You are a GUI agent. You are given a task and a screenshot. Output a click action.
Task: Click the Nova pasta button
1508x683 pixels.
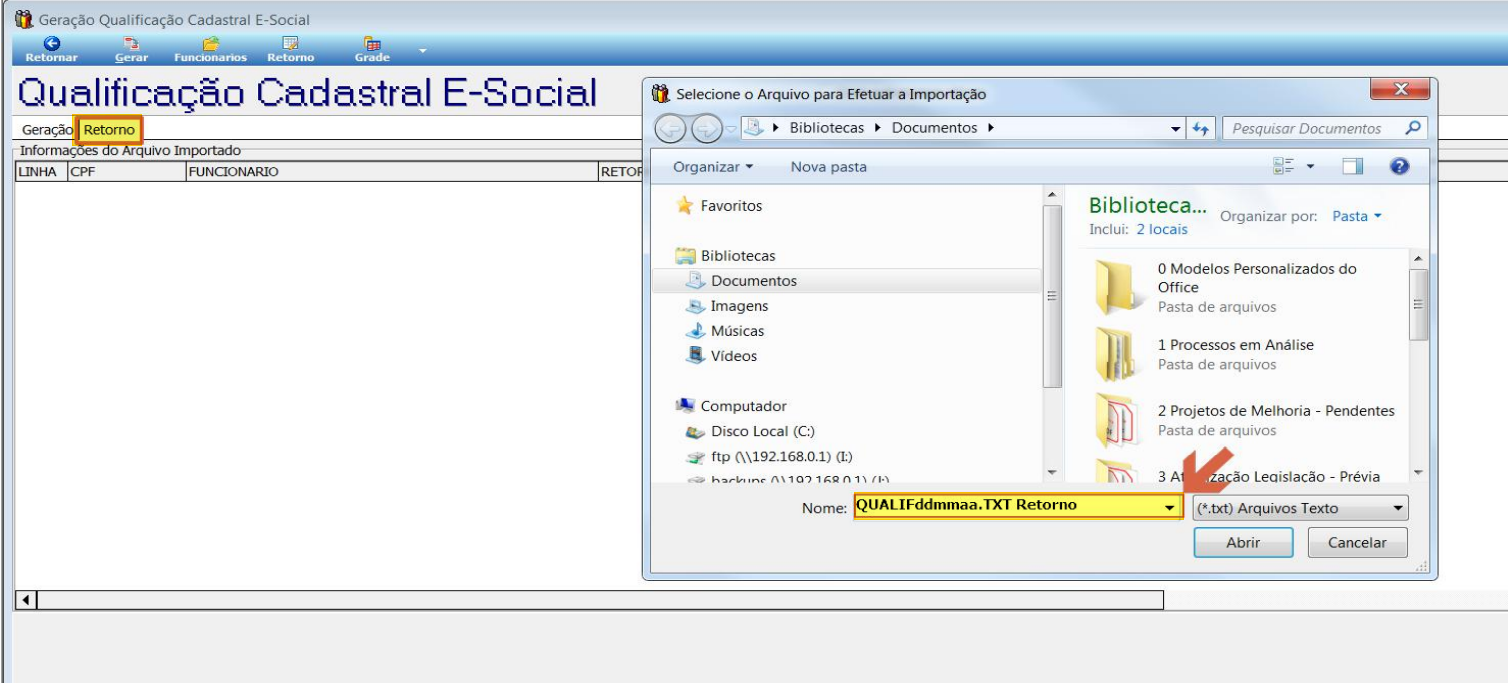(829, 167)
